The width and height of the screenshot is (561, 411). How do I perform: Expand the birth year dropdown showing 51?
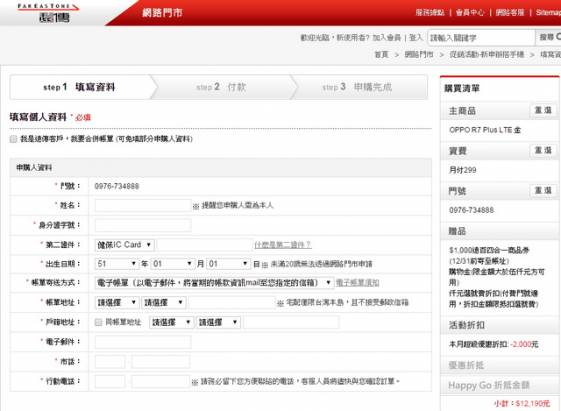(117, 264)
